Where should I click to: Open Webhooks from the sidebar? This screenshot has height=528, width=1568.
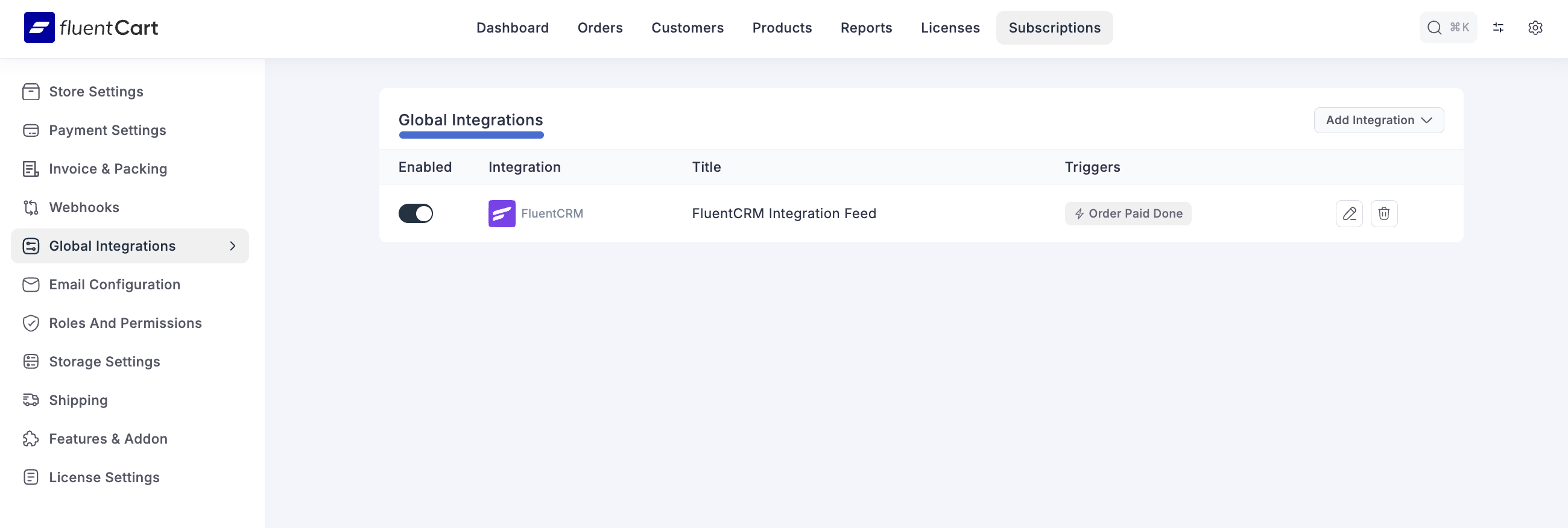pos(84,207)
